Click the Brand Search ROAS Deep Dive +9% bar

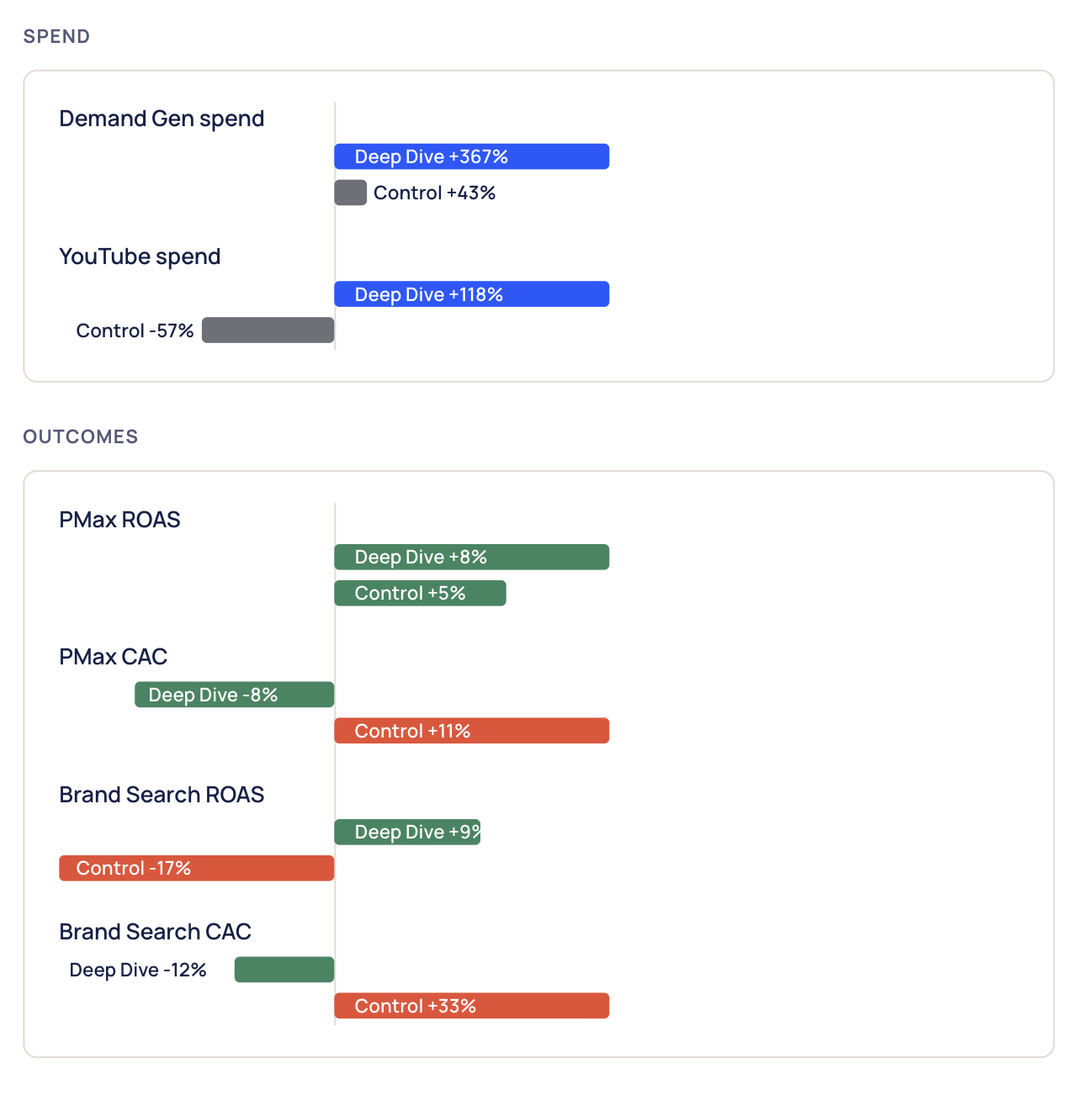coord(408,832)
